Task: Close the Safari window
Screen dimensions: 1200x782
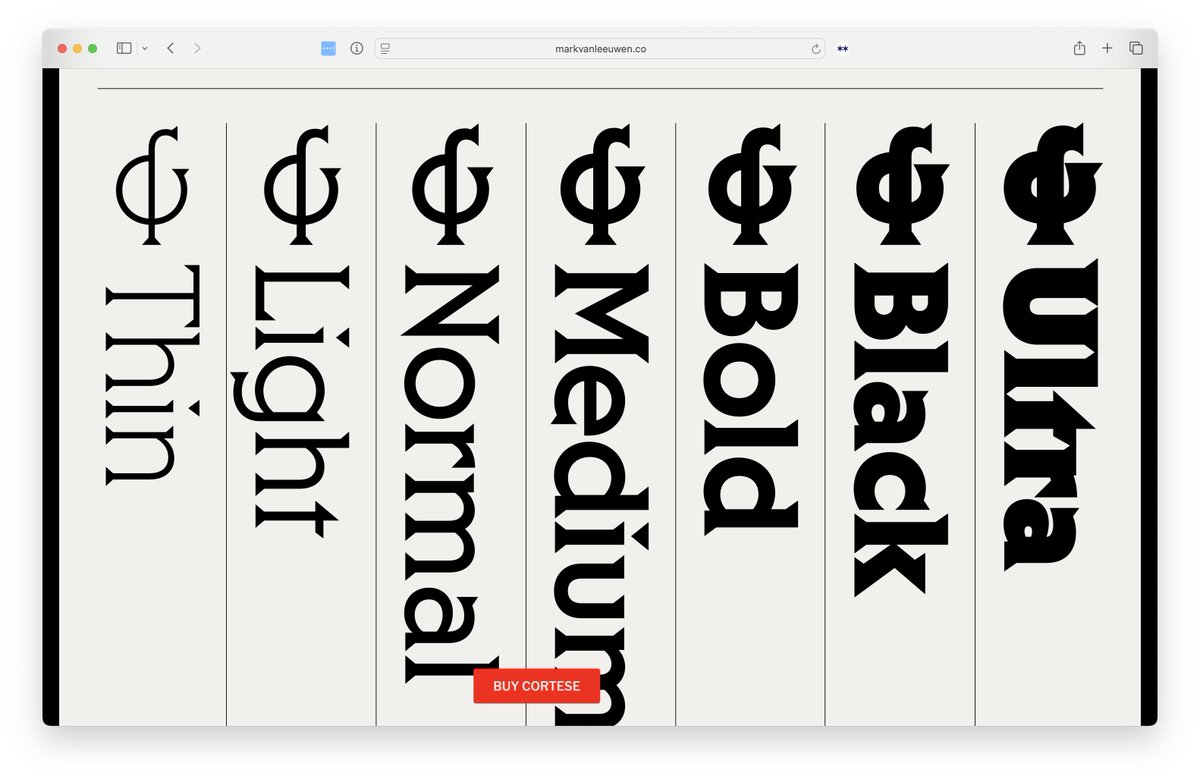Action: 62,48
